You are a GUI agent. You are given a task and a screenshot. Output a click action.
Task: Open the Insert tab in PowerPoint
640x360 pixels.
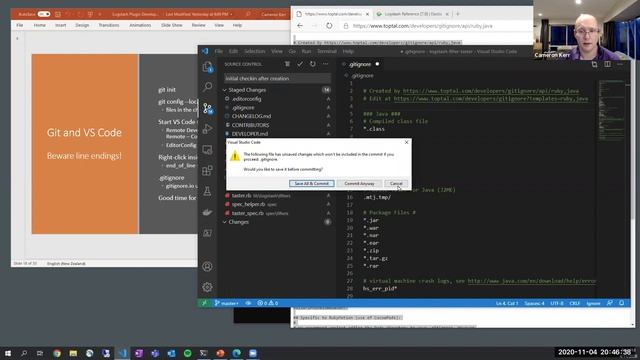[x=60, y=25]
